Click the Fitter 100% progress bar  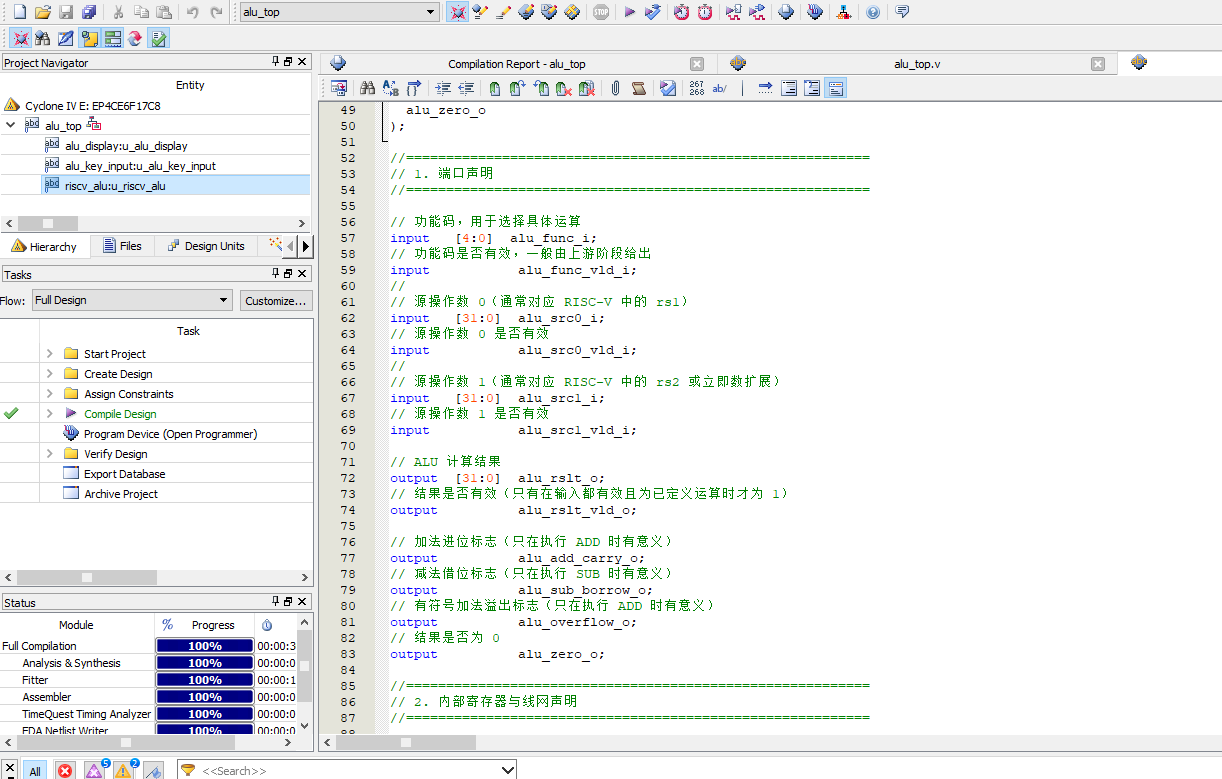pos(204,680)
